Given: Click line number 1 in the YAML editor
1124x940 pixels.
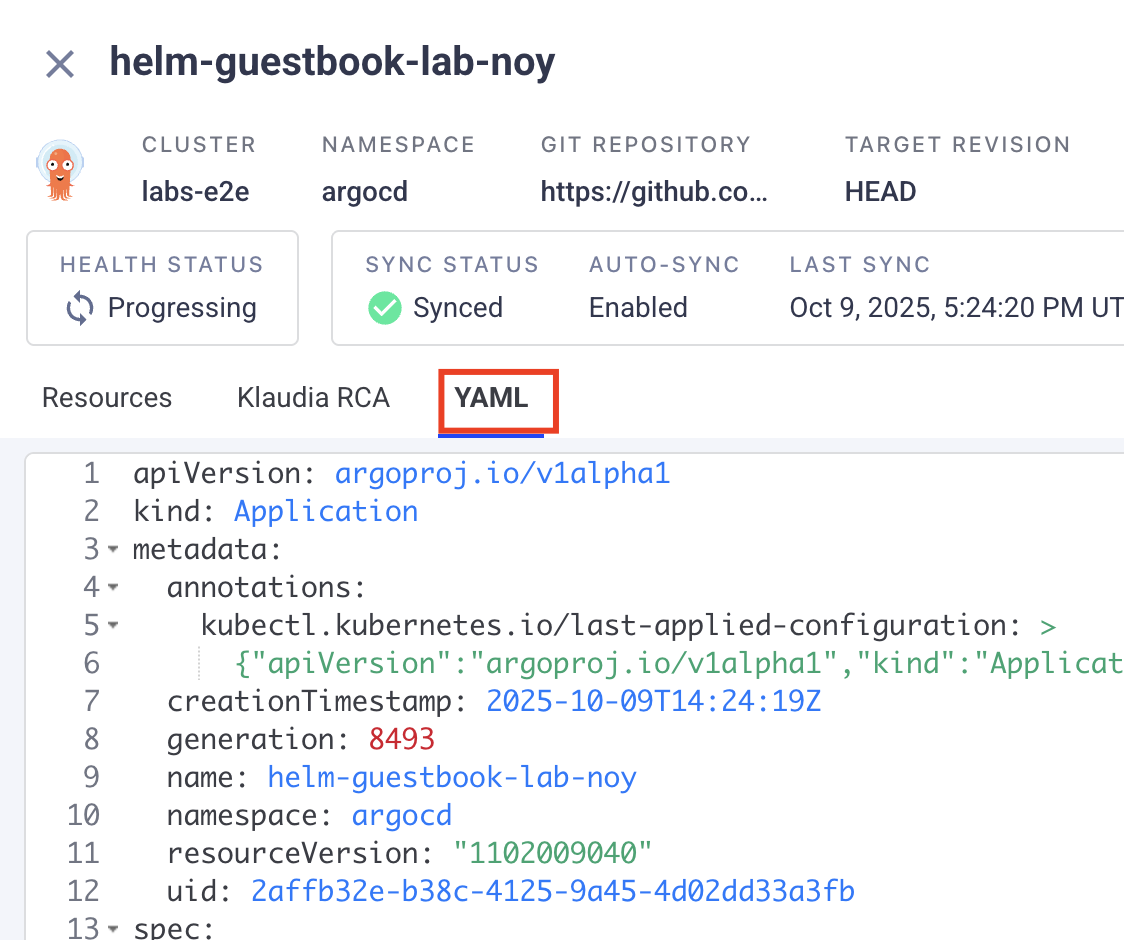Looking at the screenshot, I should pos(91,472).
